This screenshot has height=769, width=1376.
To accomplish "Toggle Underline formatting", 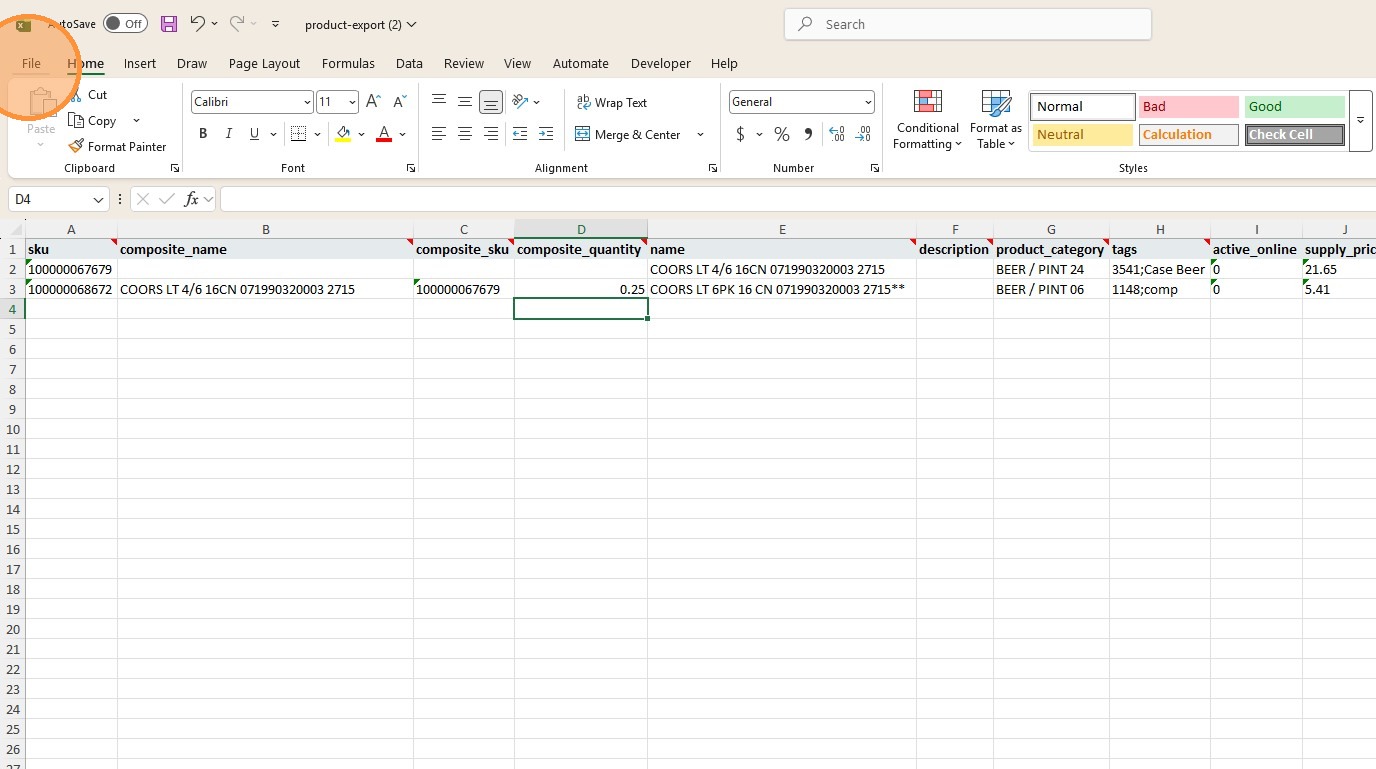I will (x=255, y=134).
